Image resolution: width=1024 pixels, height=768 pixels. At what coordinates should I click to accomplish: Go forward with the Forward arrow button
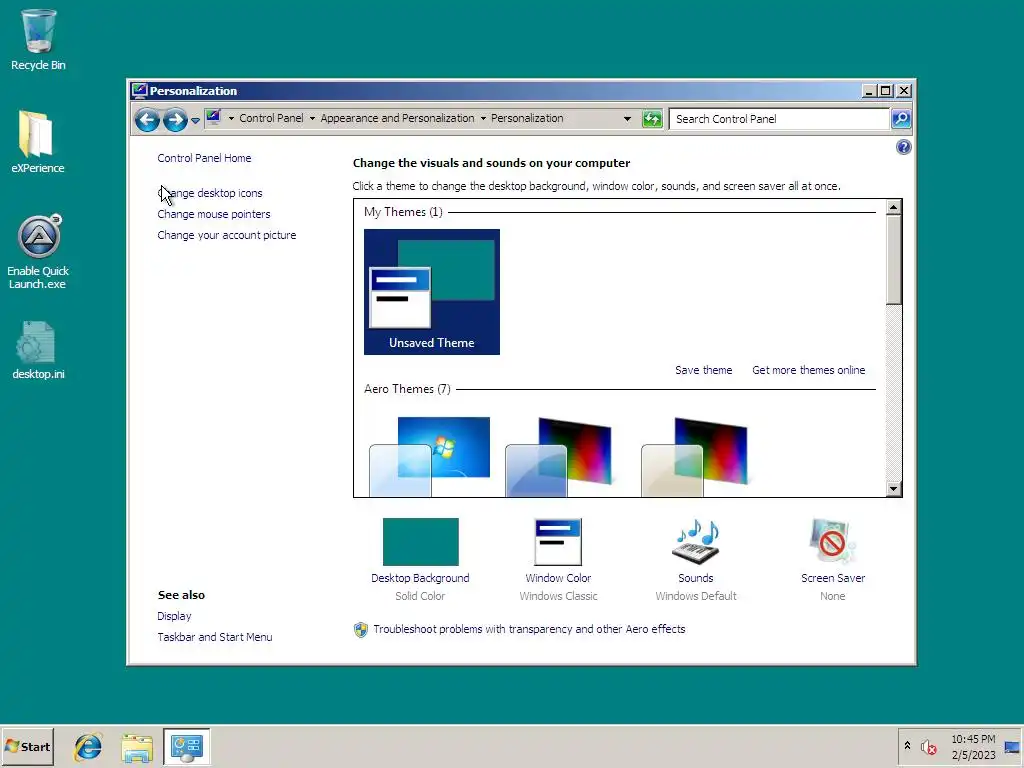(174, 120)
